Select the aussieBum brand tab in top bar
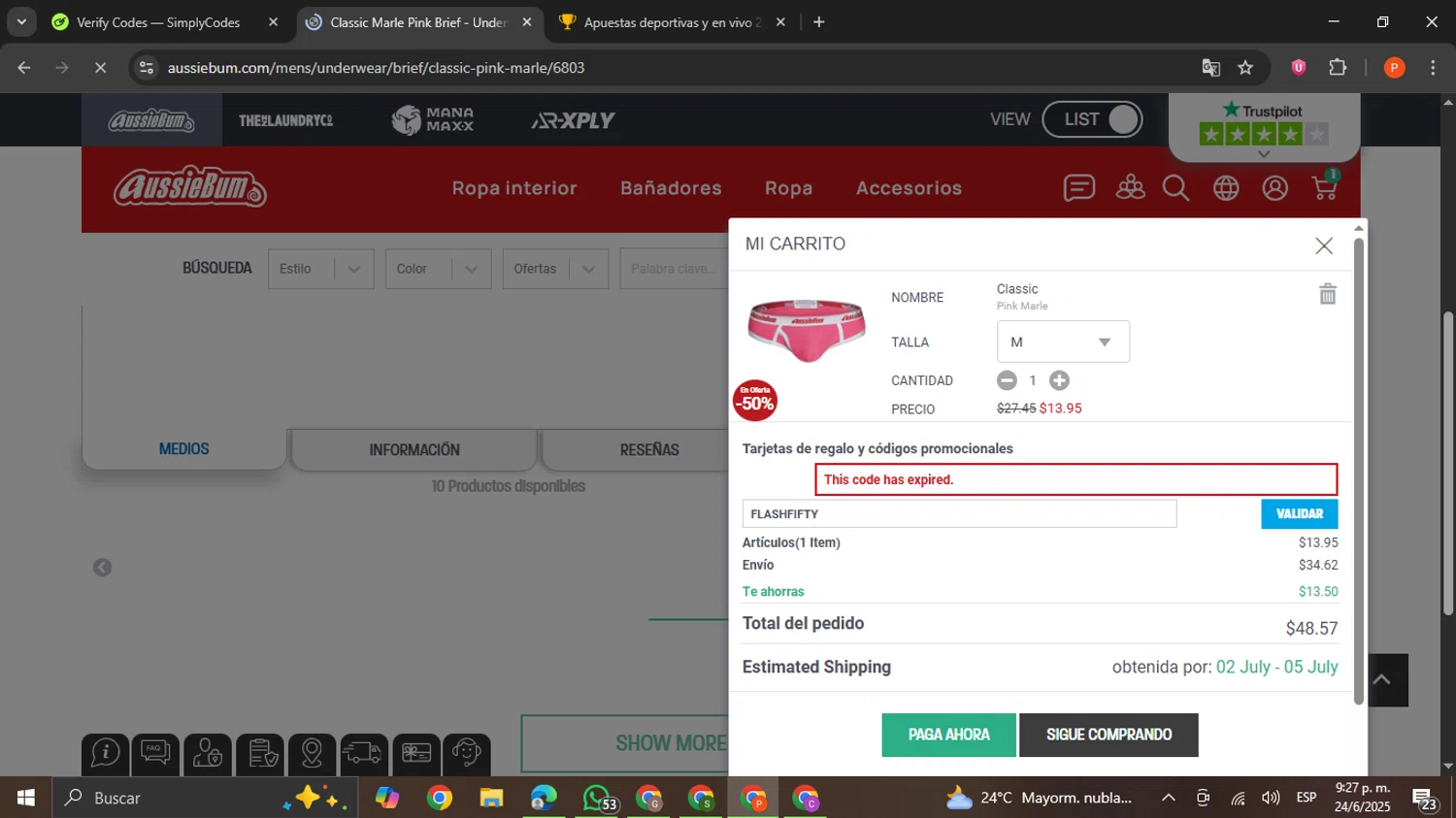The width and height of the screenshot is (1456, 818). click(151, 120)
